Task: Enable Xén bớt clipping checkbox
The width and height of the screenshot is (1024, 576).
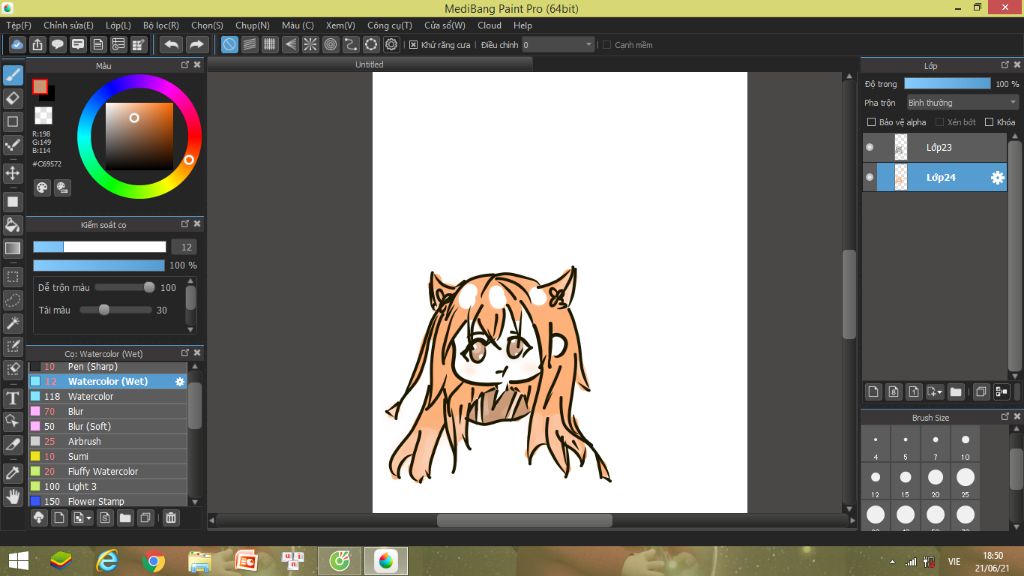Action: (x=940, y=122)
